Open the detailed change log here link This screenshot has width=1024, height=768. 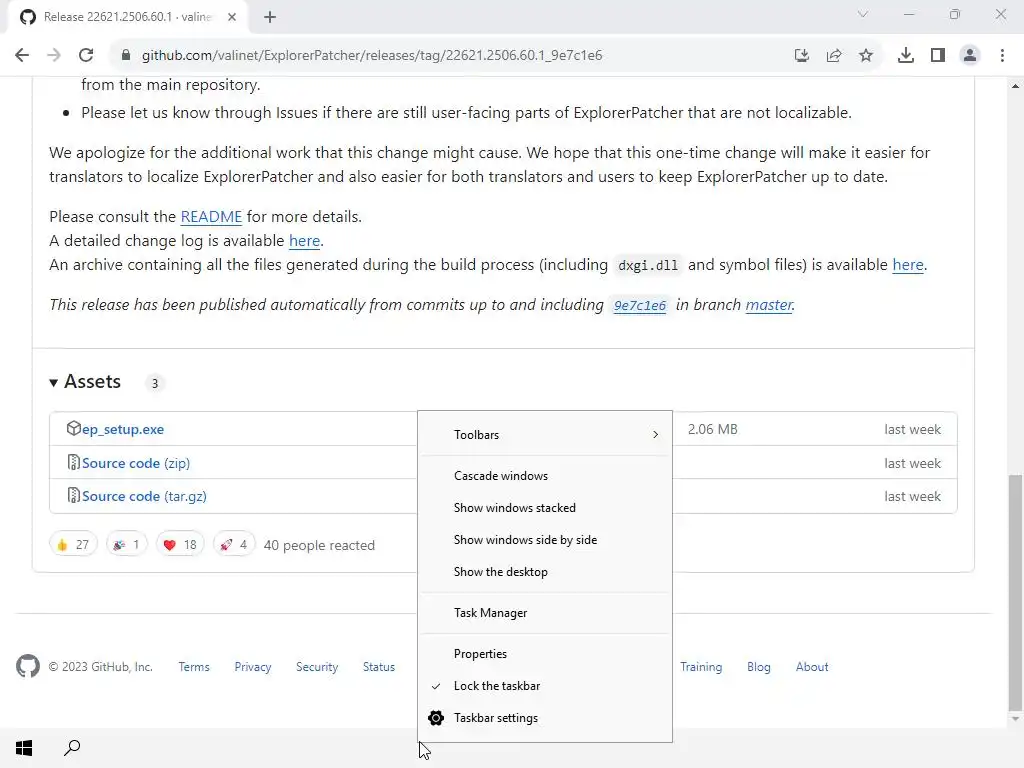coord(304,241)
